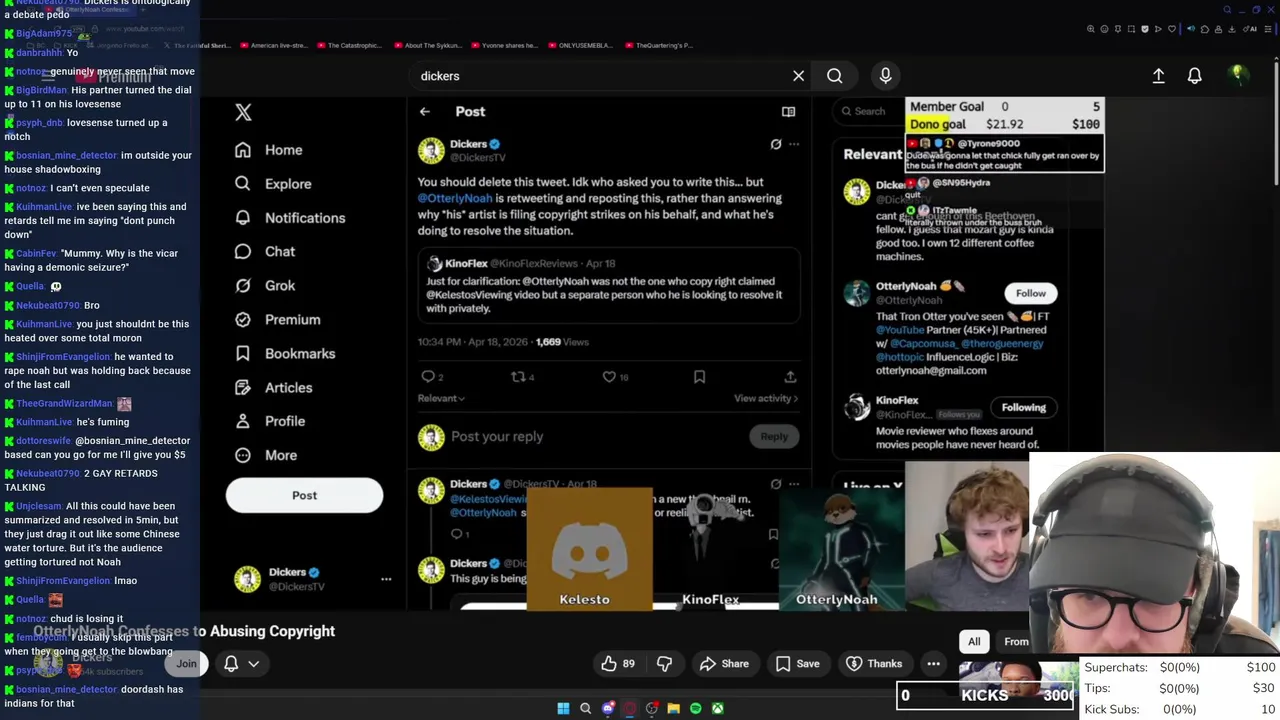Viewport: 1280px width, 720px height.
Task: Open account menu dots beside Dickers profile
Action: coord(386,579)
